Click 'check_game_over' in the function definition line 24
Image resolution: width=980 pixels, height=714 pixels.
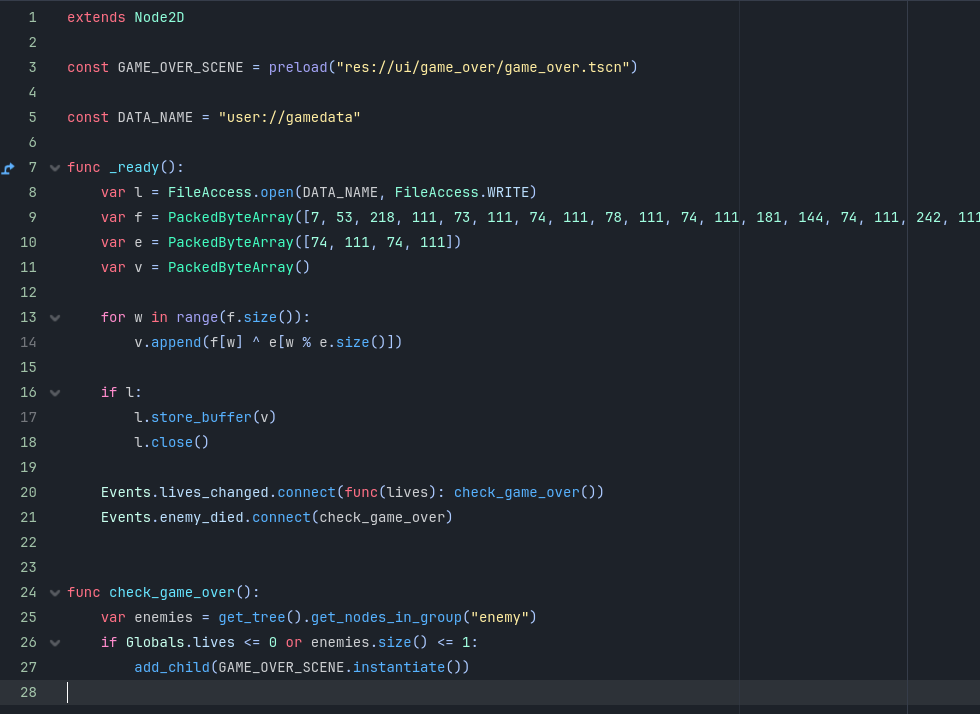(172, 593)
